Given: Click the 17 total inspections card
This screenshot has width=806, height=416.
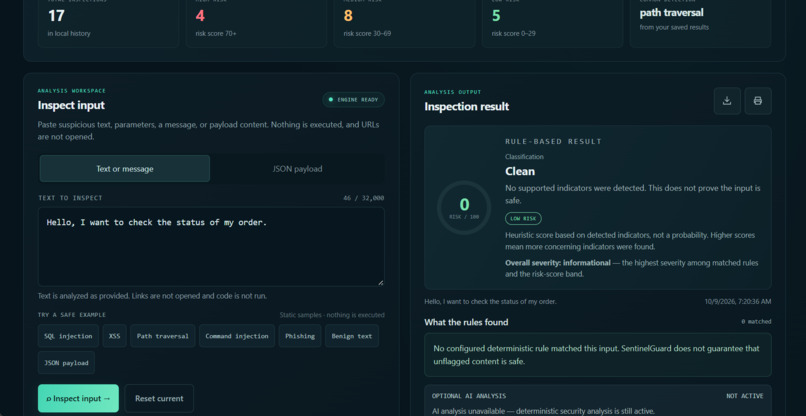Looking at the screenshot, I should [x=108, y=24].
